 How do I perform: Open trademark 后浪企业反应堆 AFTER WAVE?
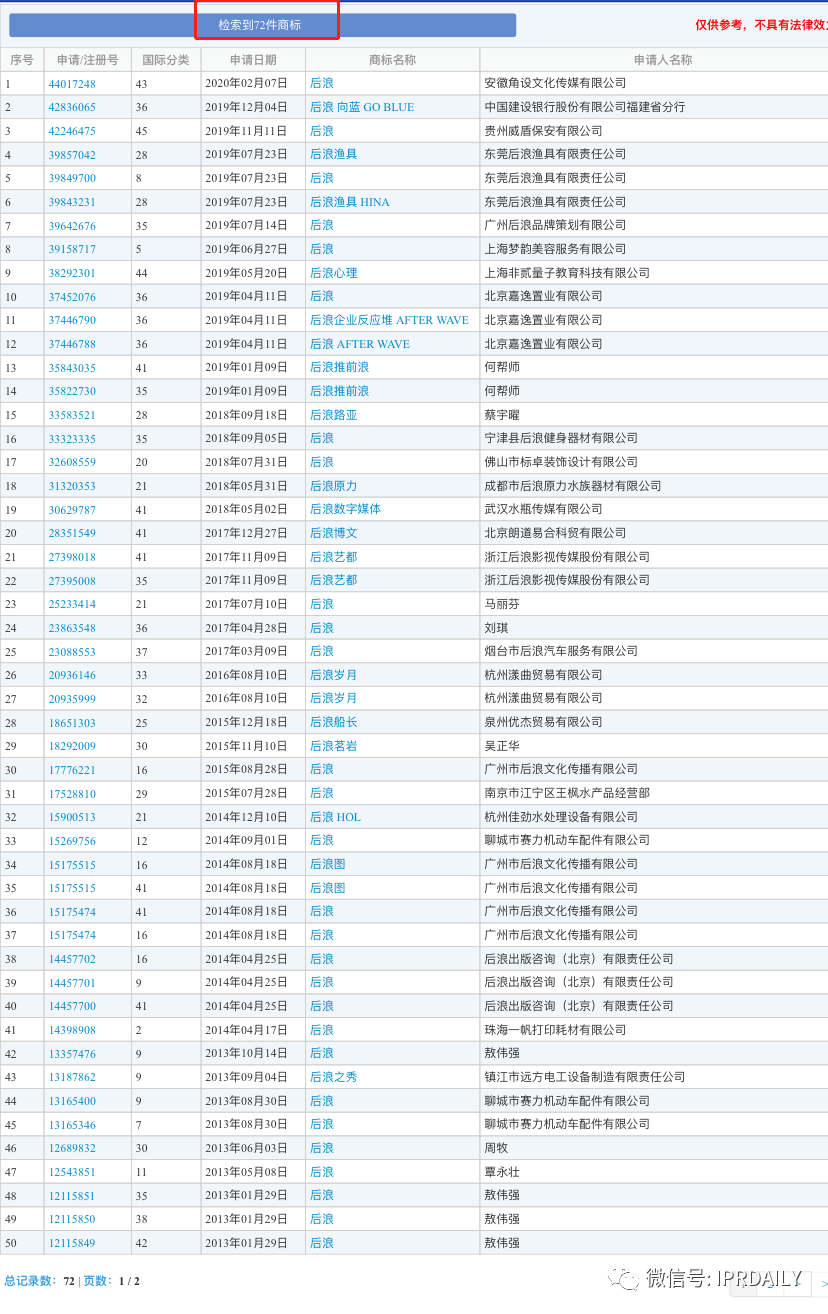[389, 320]
